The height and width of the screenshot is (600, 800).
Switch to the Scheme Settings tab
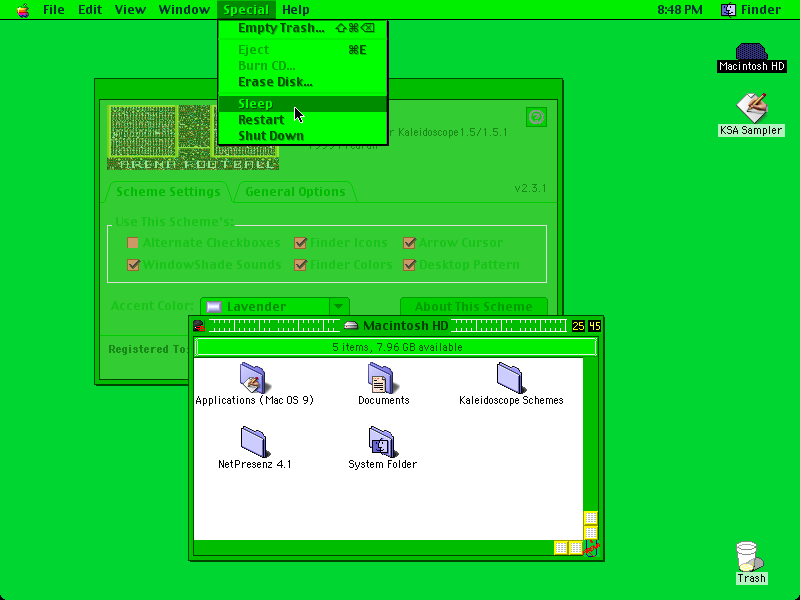(x=168, y=192)
